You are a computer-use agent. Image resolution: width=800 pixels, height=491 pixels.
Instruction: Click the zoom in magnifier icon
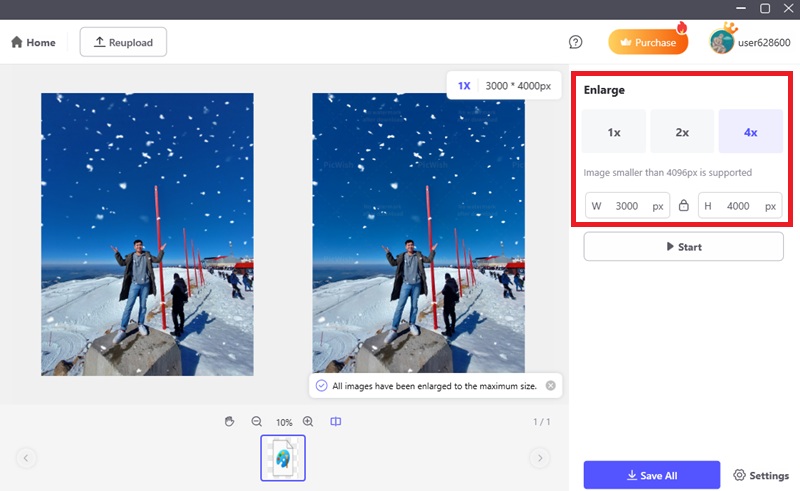pos(308,421)
